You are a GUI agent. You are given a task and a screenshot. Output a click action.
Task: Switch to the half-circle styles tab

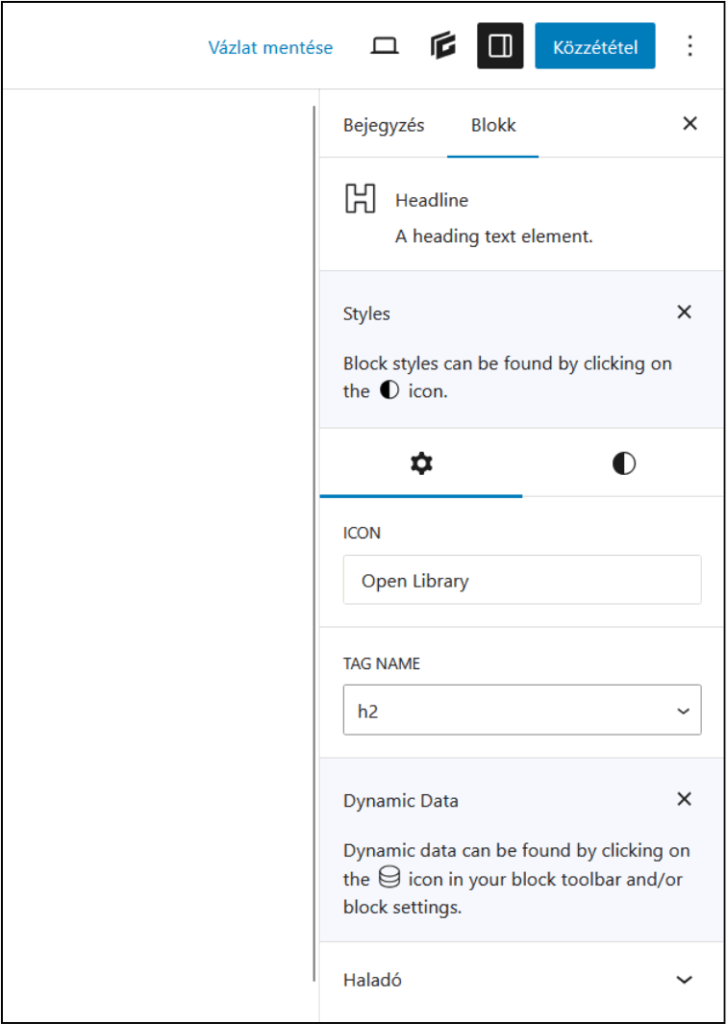(623, 464)
